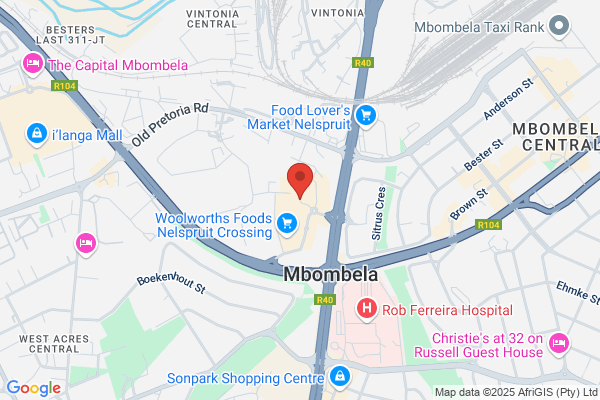Select the Mbombela Taxi Rank text label
This screenshot has height=400, width=600.
pyautogui.click(x=479, y=27)
